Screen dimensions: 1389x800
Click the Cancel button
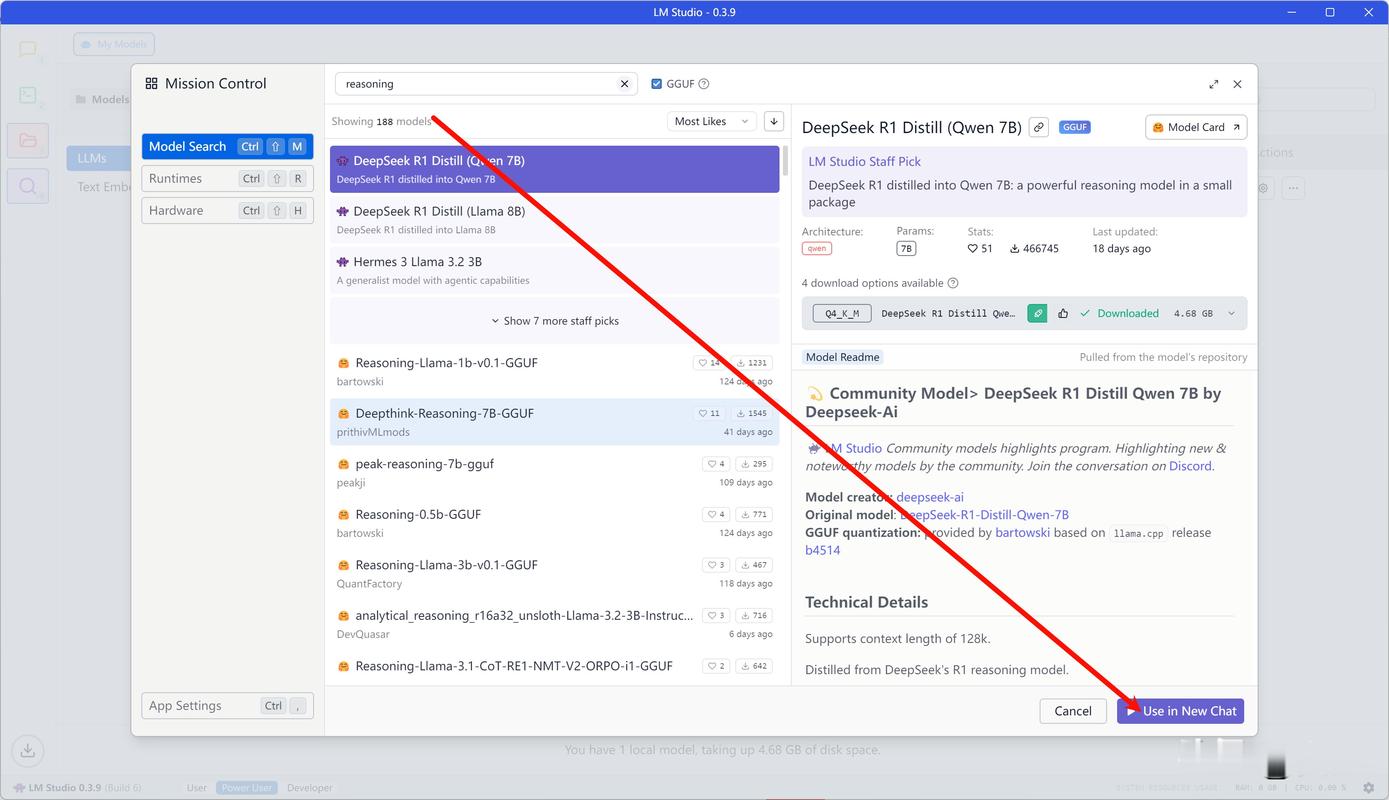pos(1073,711)
